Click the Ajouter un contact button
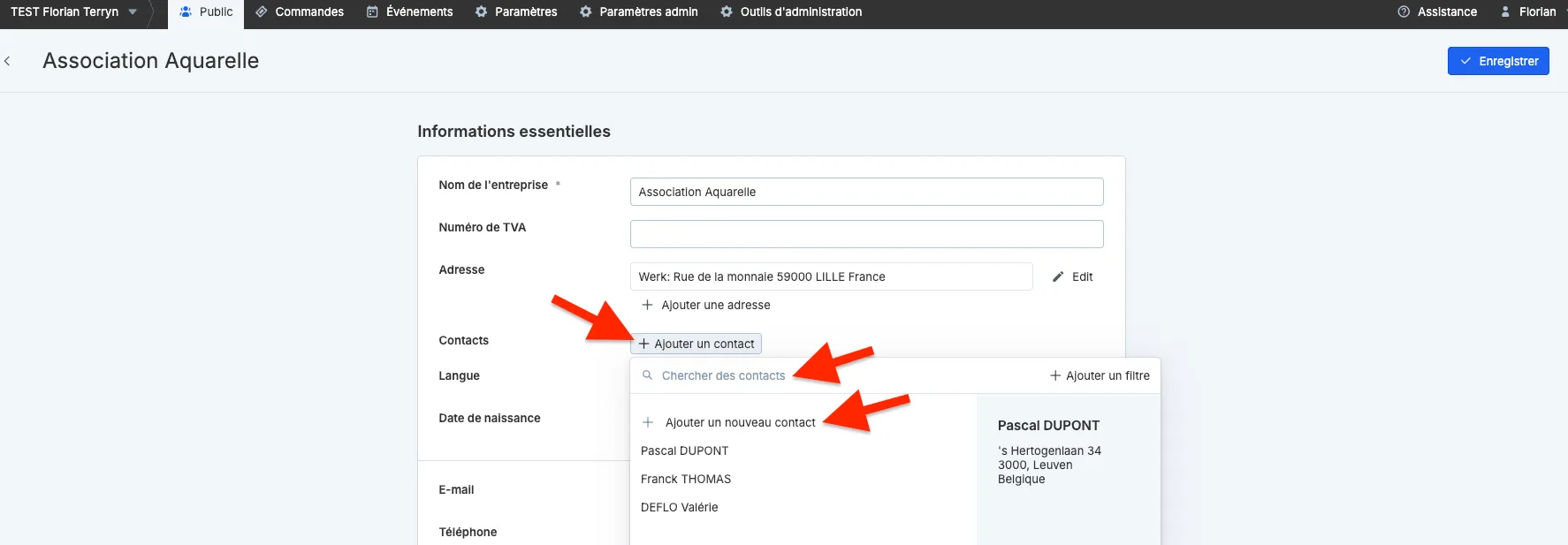 [696, 344]
